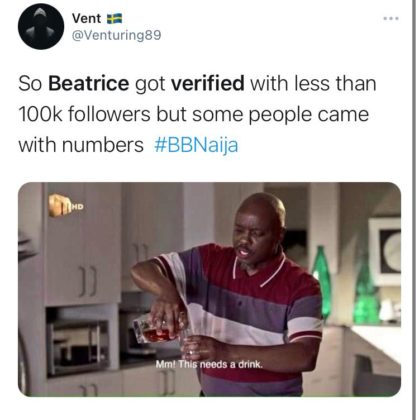Click the HD channel logo in image
Viewport: 419px width, 420px height.
[x=66, y=205]
